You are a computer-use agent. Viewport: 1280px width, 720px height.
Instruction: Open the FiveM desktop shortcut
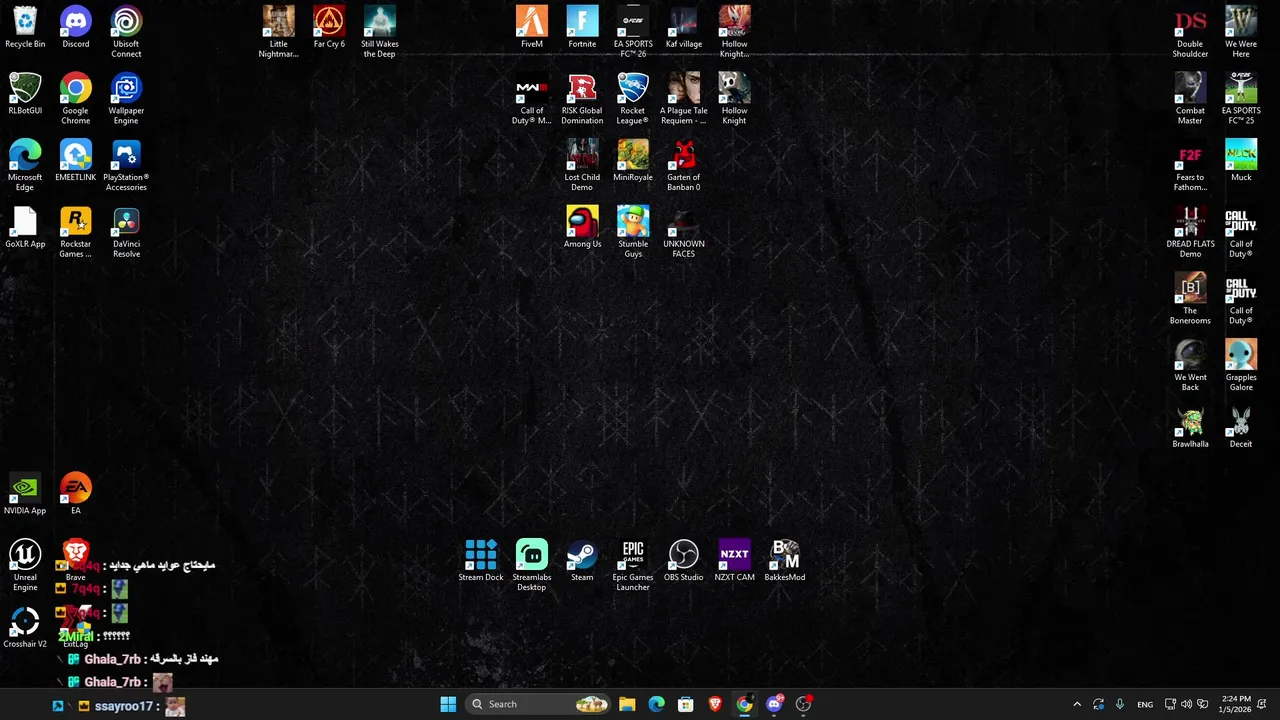click(532, 28)
